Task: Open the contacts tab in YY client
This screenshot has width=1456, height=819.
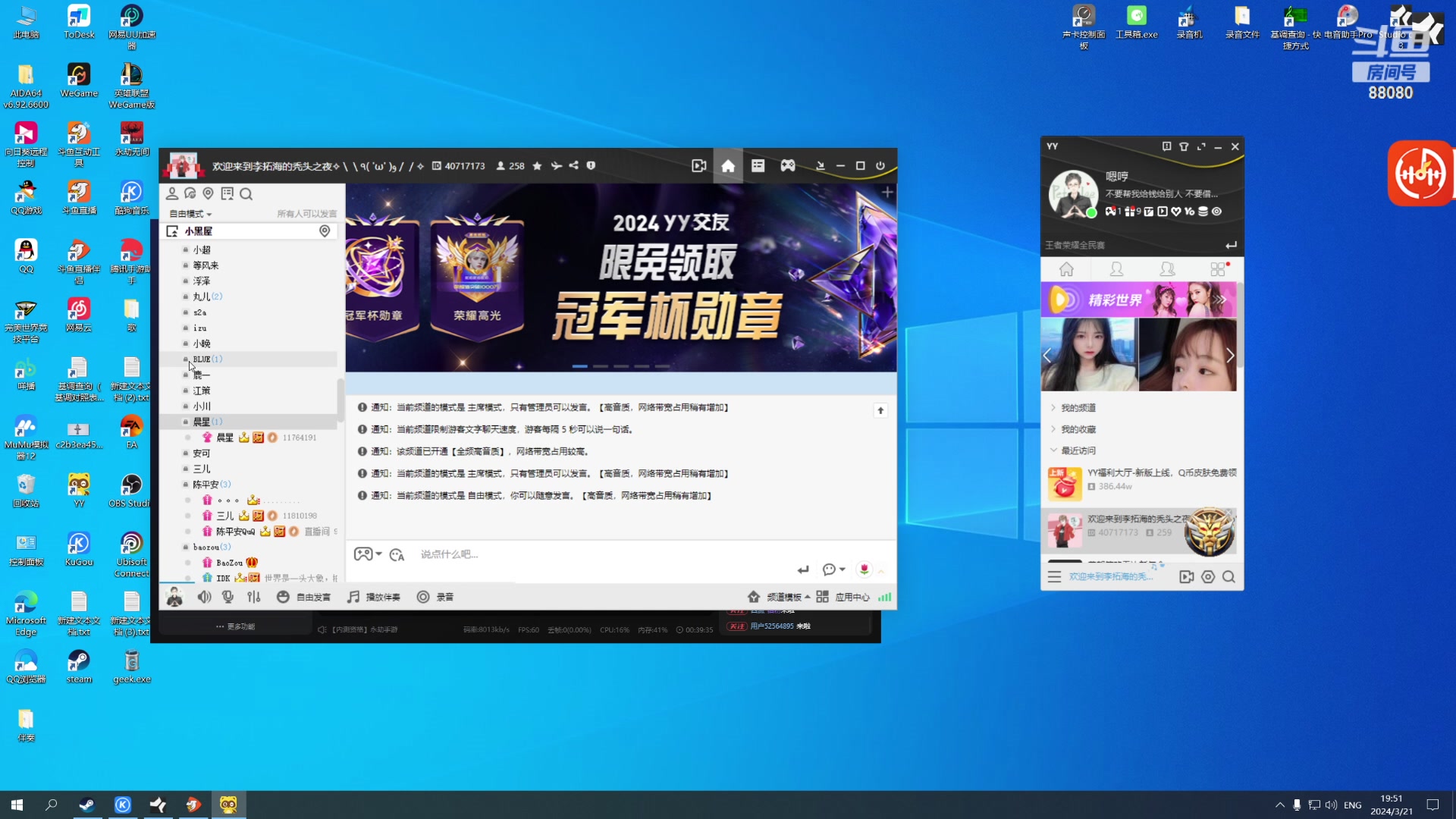Action: [1116, 269]
